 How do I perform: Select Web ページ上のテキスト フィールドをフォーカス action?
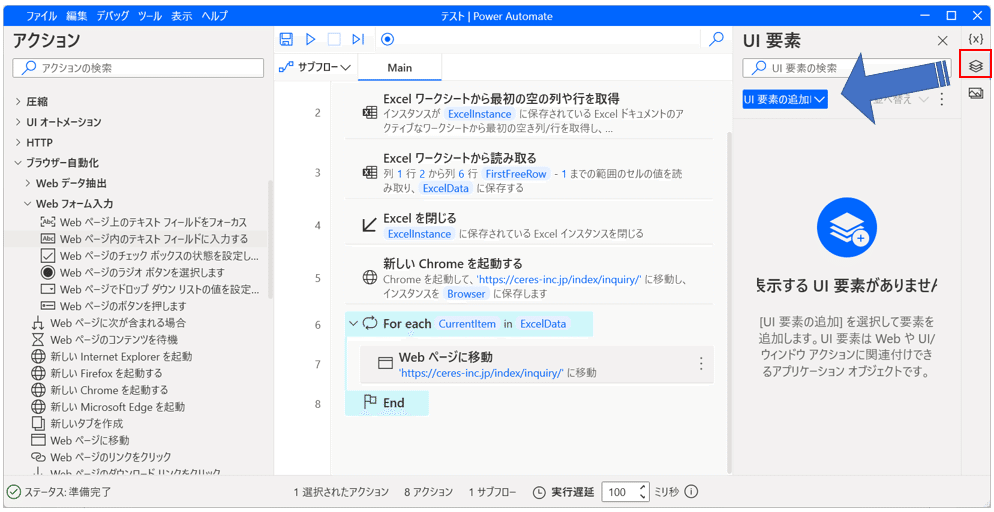tap(144, 222)
